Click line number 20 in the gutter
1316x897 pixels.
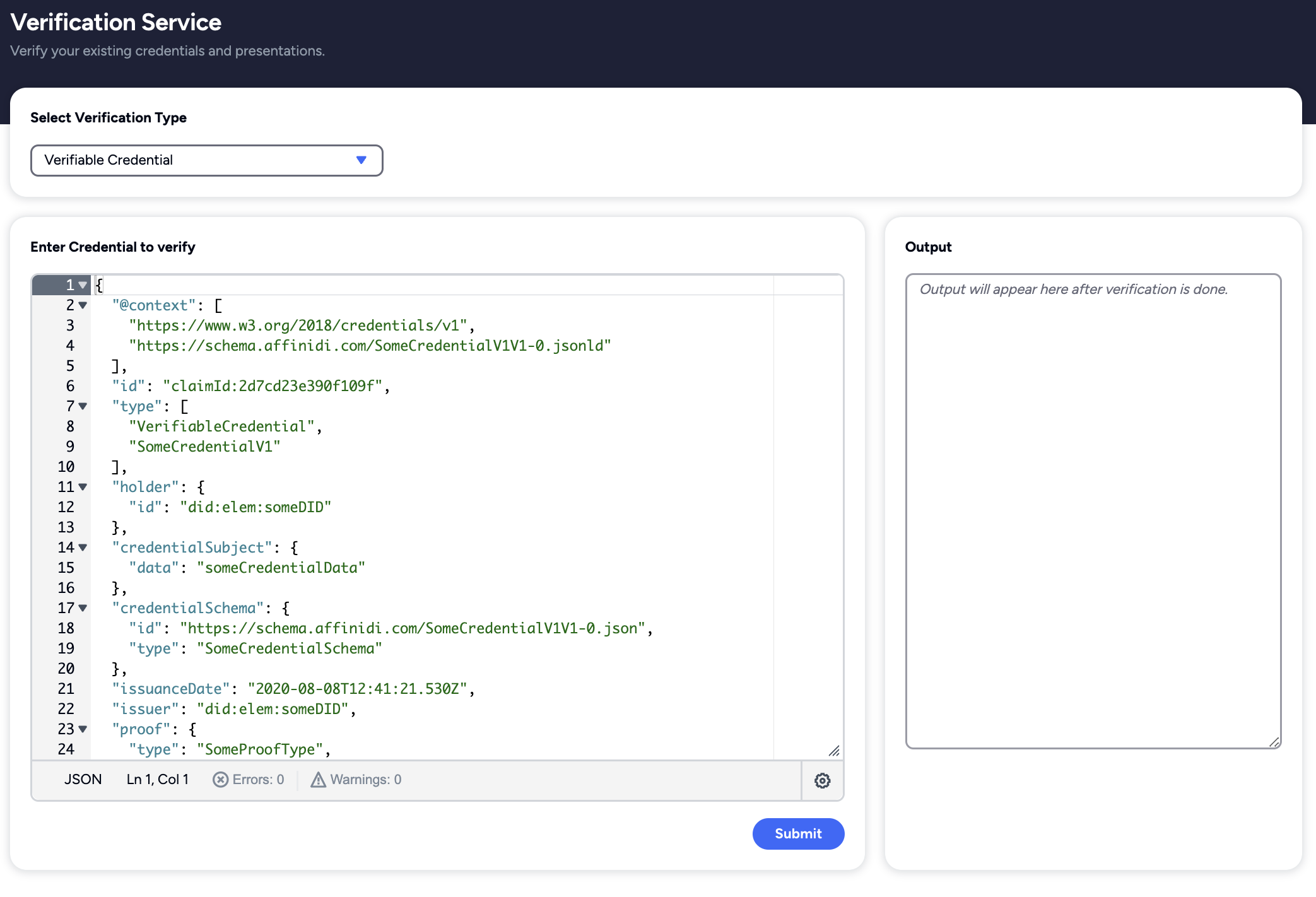(66, 669)
